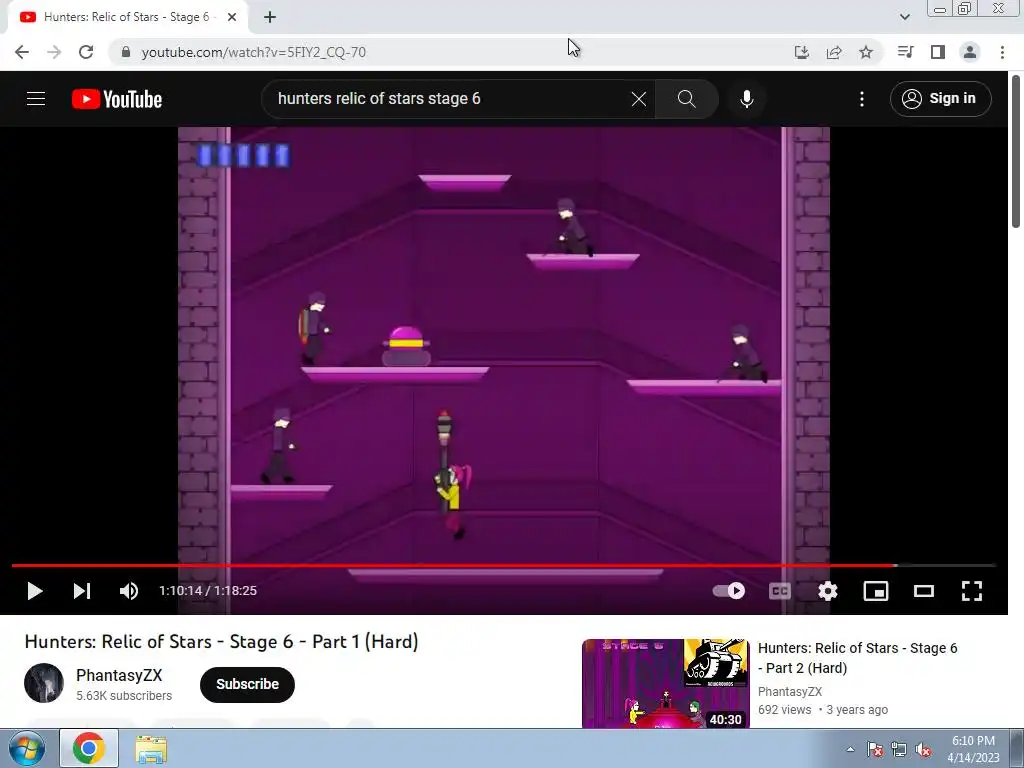Bookmark this tab star icon

click(866, 52)
